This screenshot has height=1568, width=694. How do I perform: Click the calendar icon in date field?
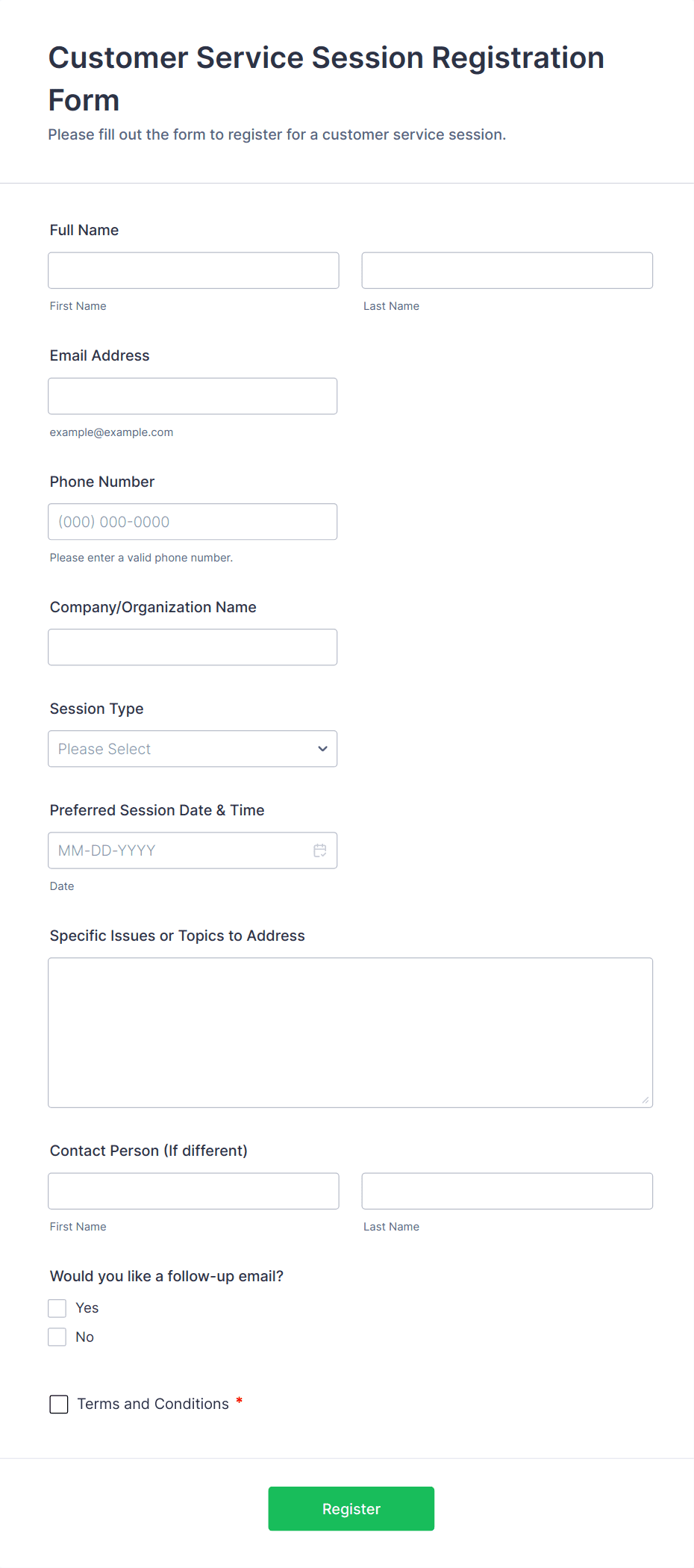pos(320,850)
